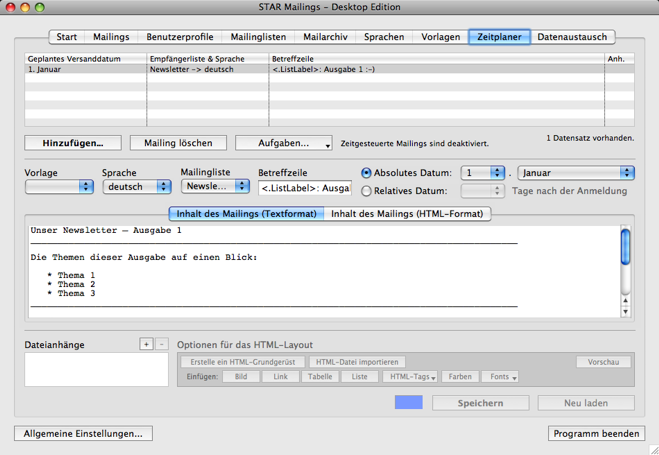Screen dimensions: 659x455
Task: Open the Fonts dropdown
Action: pos(500,376)
